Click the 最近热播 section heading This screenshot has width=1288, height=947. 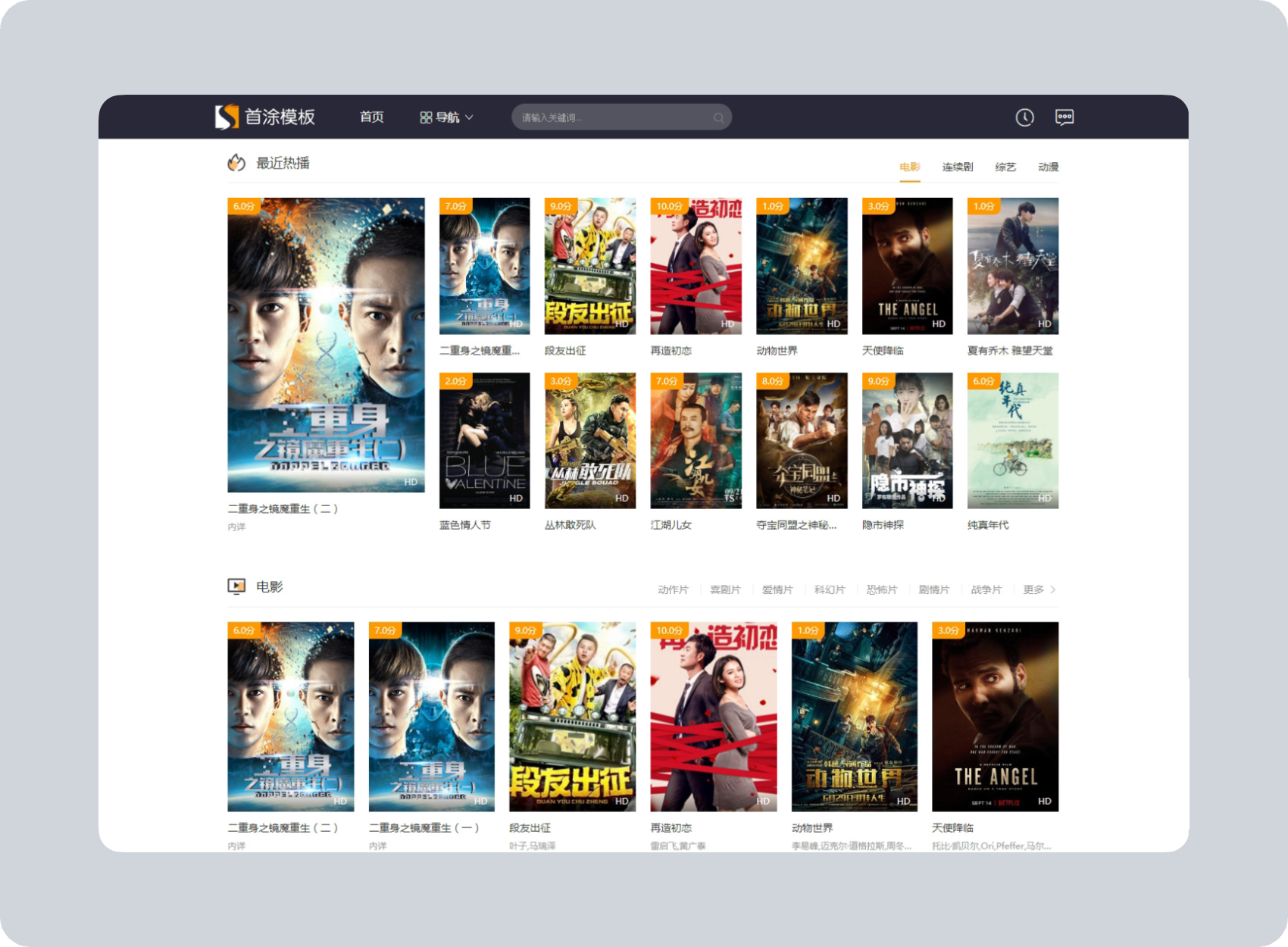[283, 163]
